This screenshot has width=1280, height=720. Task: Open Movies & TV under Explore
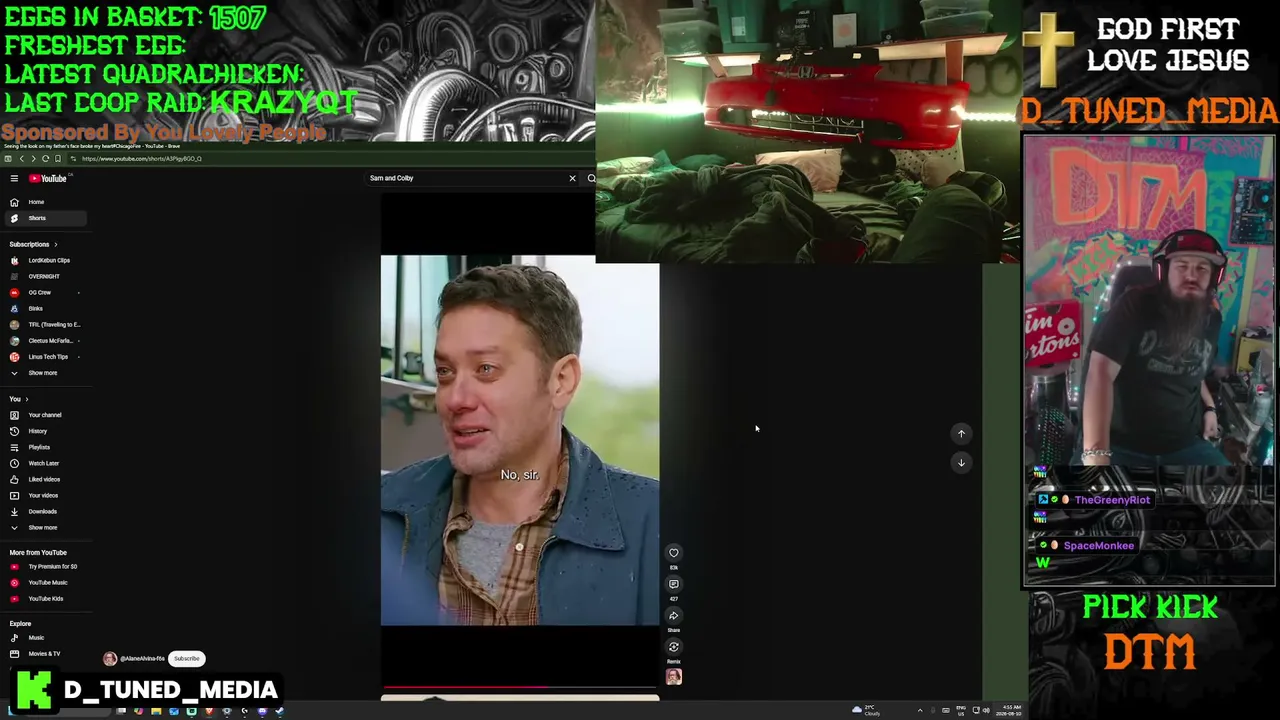(x=45, y=653)
